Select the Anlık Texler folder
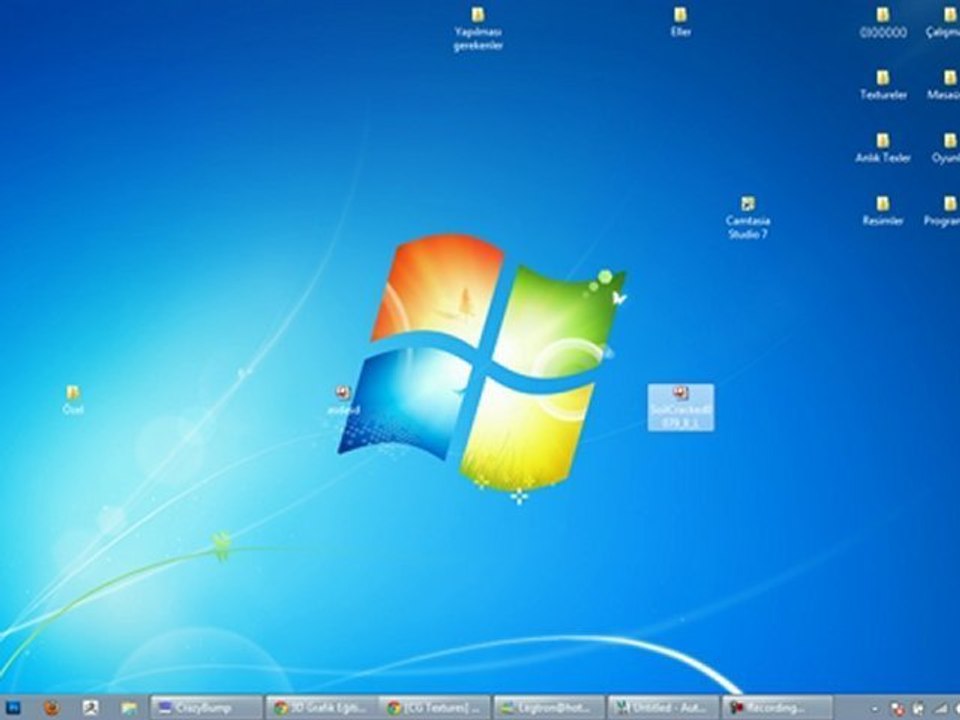This screenshot has height=720, width=960. 882,148
